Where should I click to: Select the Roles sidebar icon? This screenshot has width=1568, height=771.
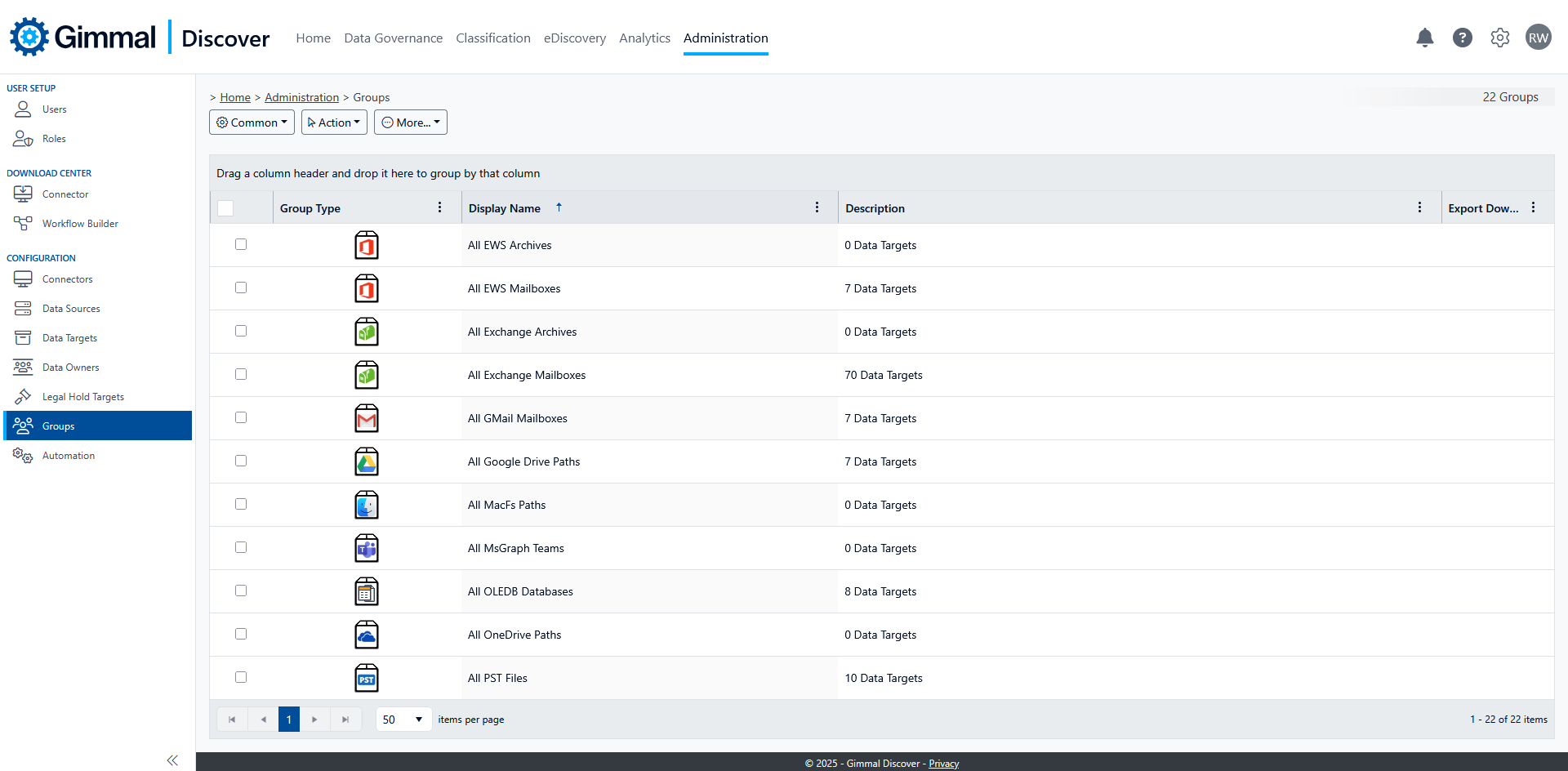23,138
